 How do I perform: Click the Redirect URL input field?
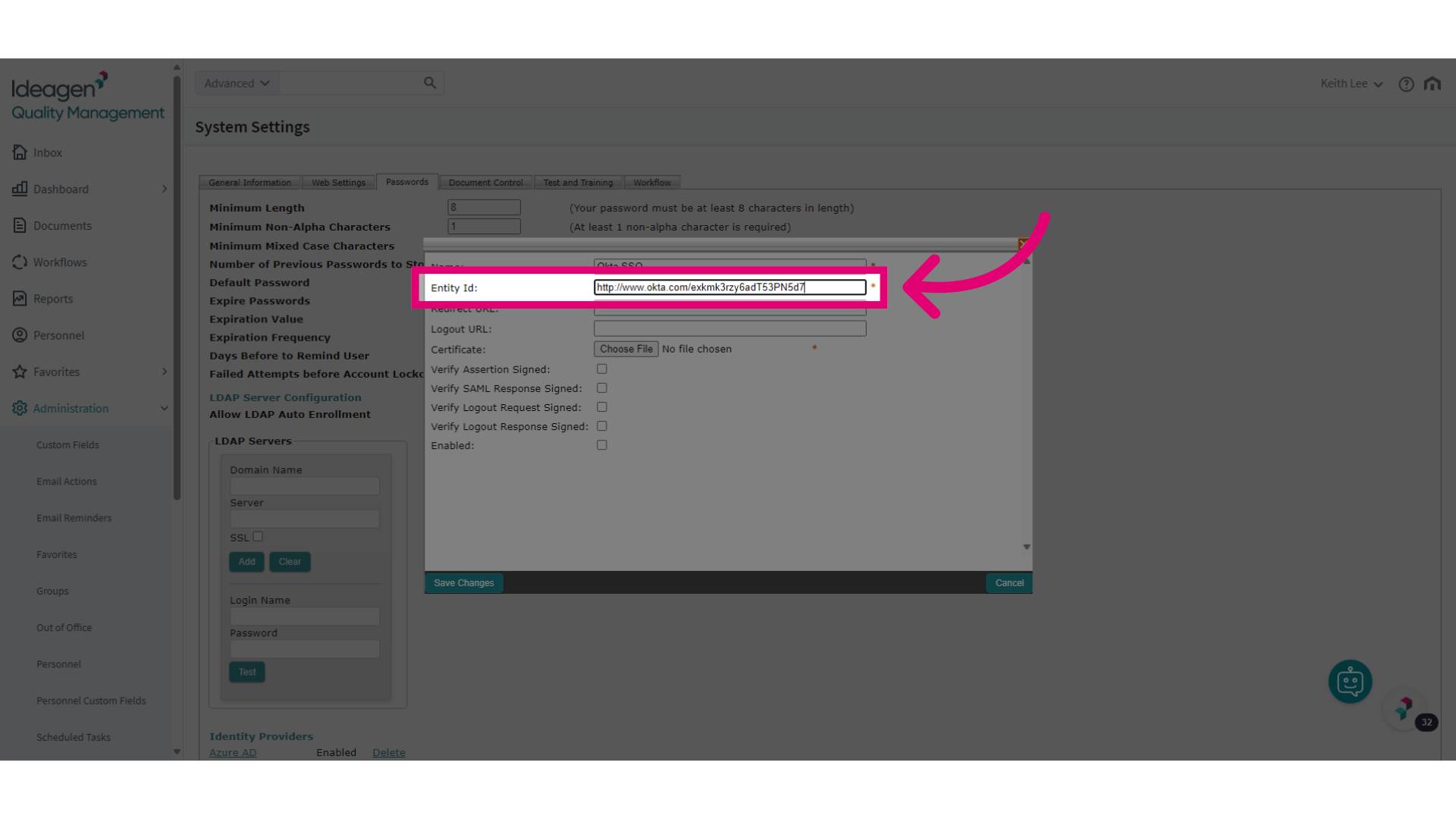click(730, 309)
